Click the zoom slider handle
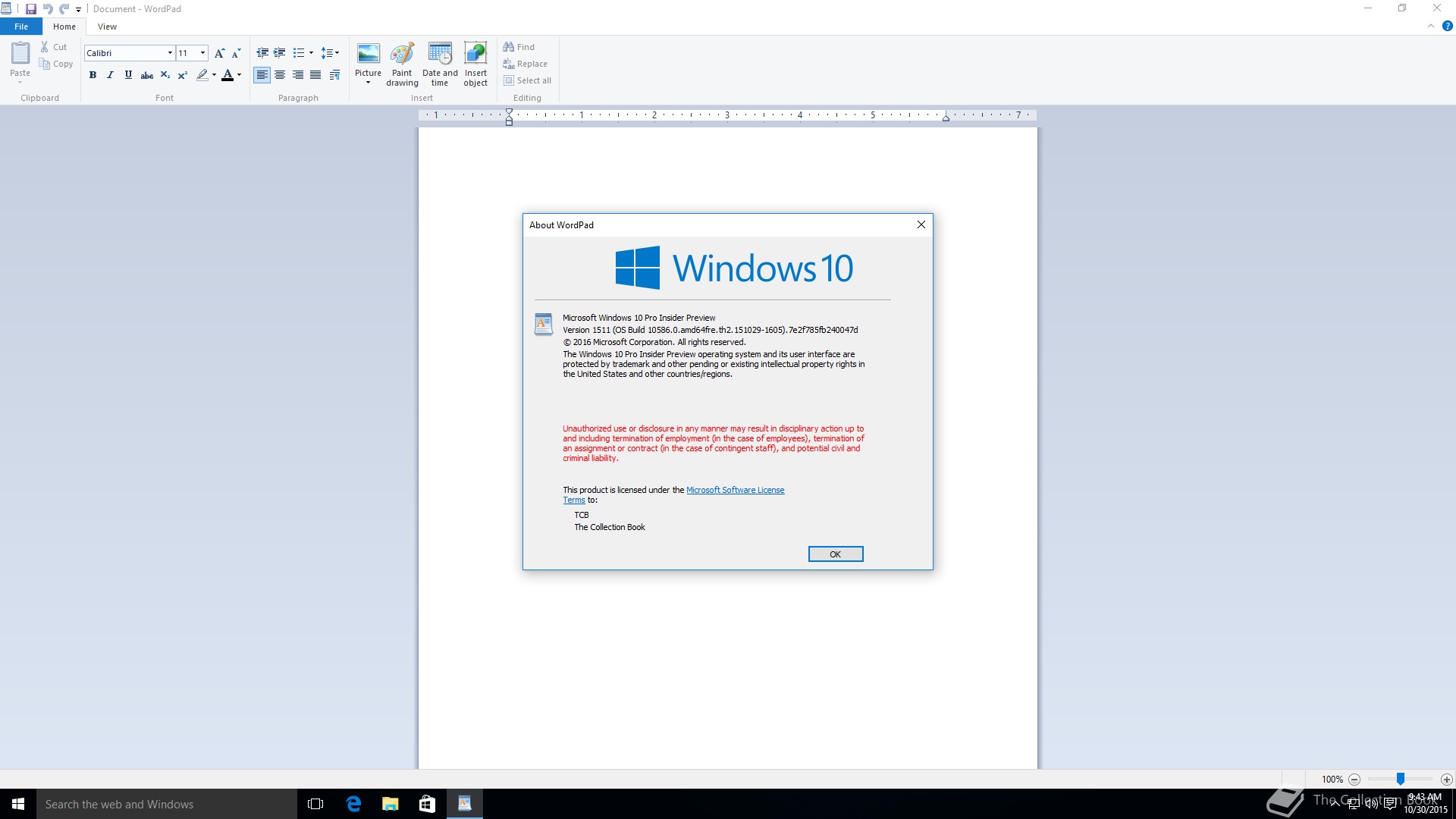 point(1401,779)
